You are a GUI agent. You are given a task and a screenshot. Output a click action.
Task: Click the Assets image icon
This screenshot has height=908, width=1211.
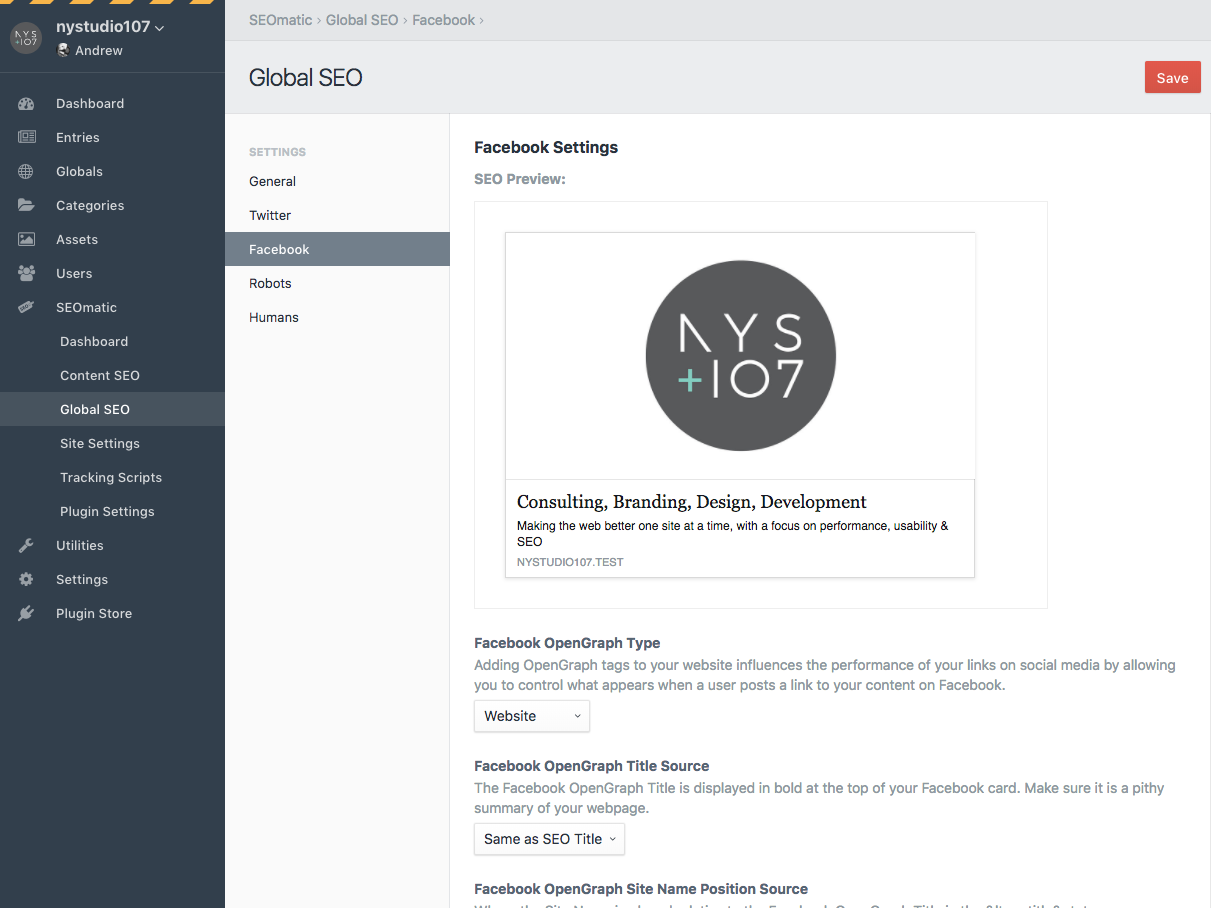(x=26, y=239)
